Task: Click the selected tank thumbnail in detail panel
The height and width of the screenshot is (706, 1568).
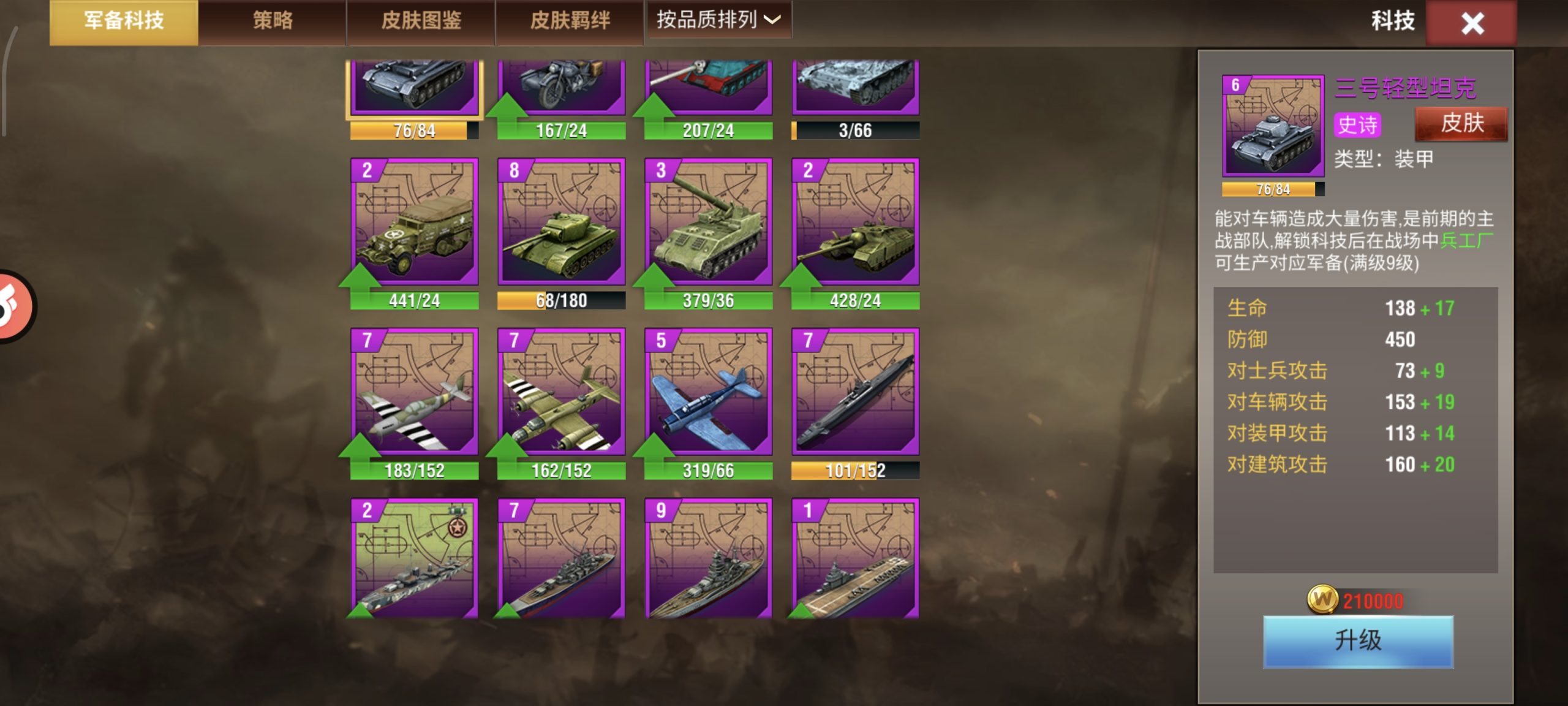Action: coord(1273,126)
